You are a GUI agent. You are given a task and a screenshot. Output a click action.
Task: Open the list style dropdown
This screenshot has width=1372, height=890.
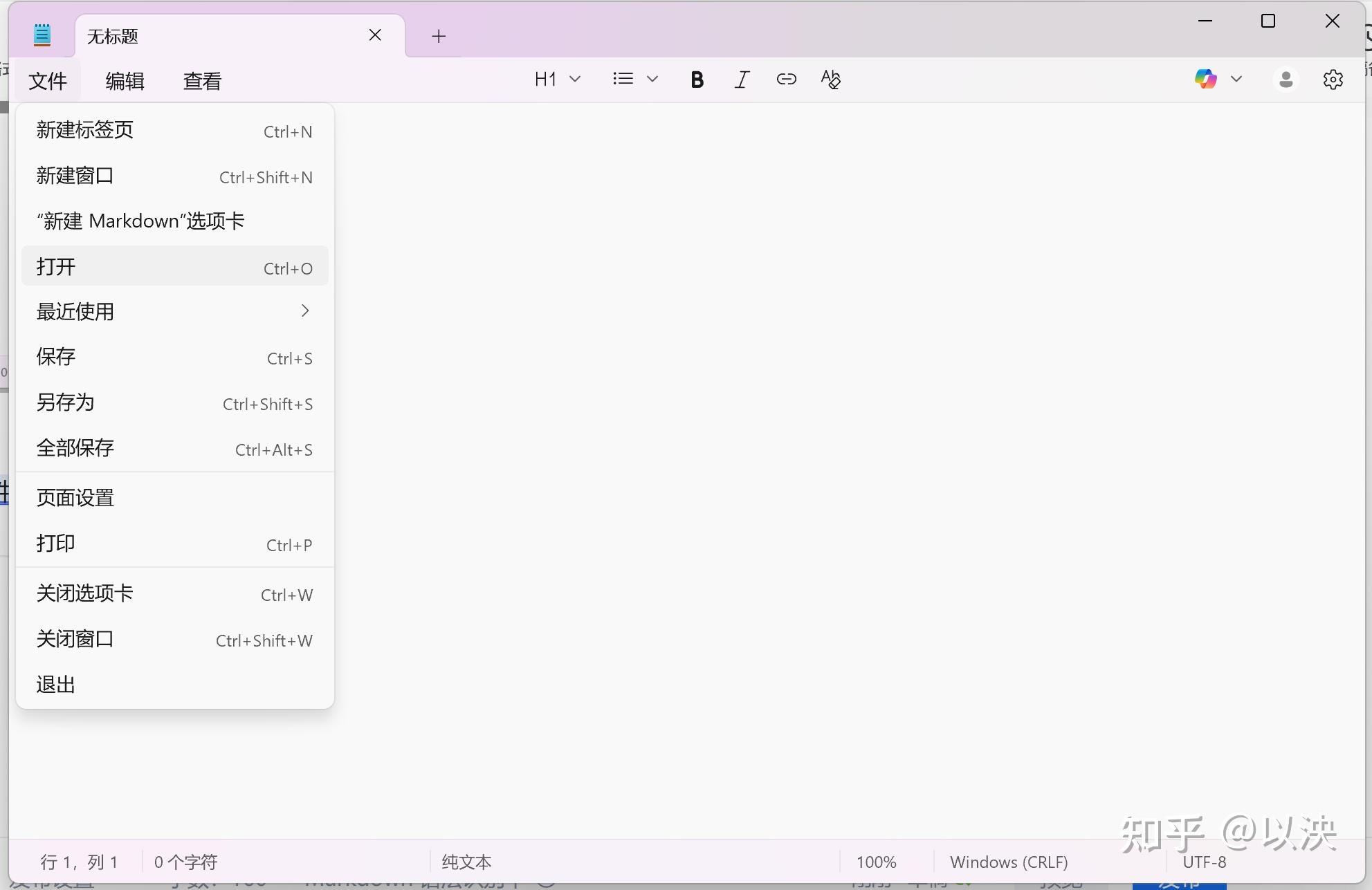[652, 79]
